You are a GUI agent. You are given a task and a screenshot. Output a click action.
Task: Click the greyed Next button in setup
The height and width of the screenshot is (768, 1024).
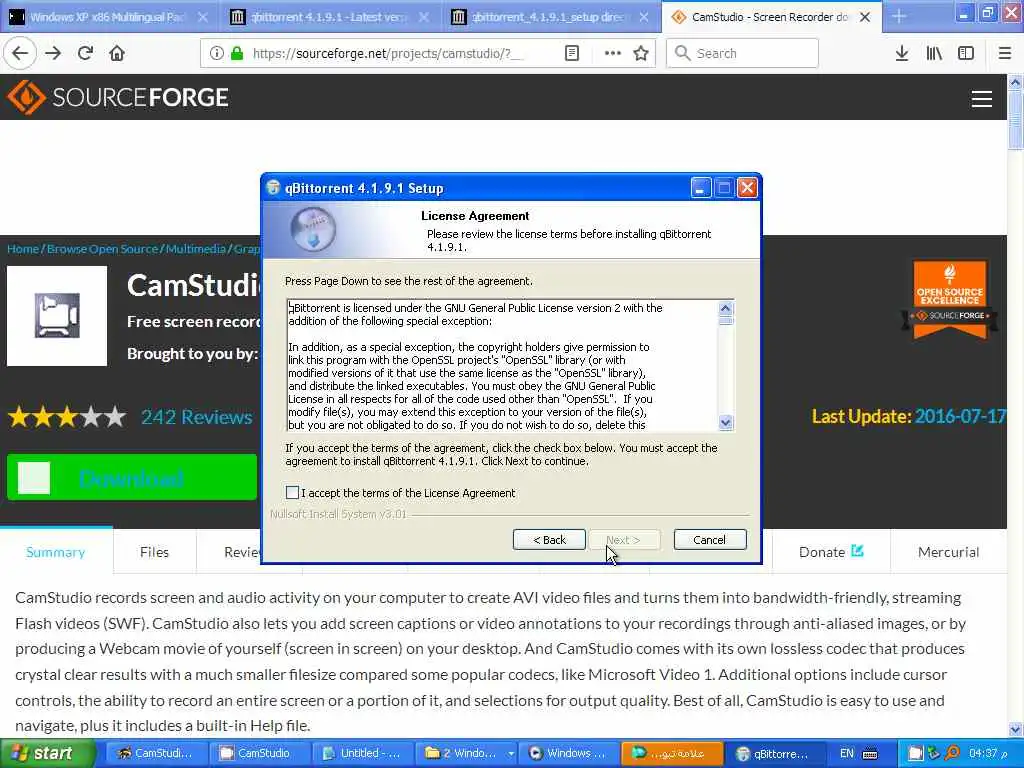coord(624,539)
